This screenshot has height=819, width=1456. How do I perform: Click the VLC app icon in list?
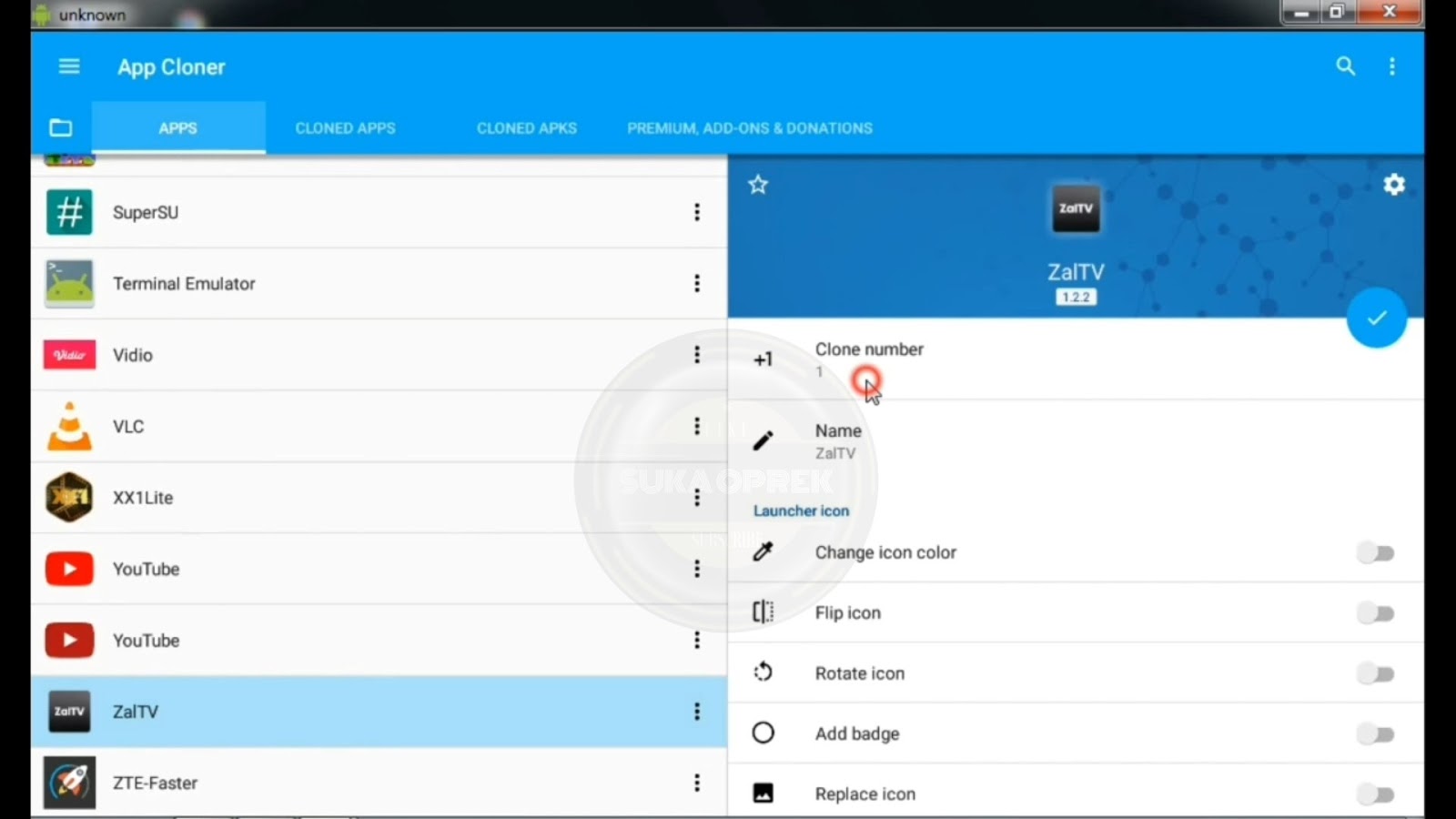click(x=69, y=426)
